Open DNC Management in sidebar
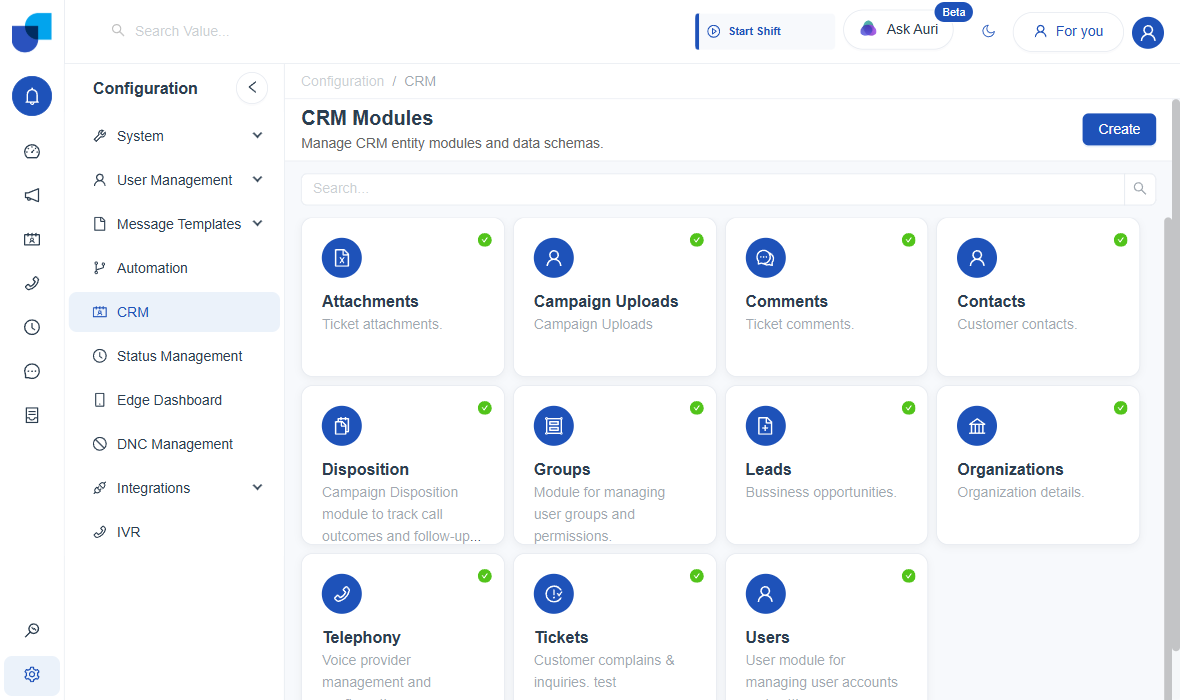1180x700 pixels. point(174,444)
